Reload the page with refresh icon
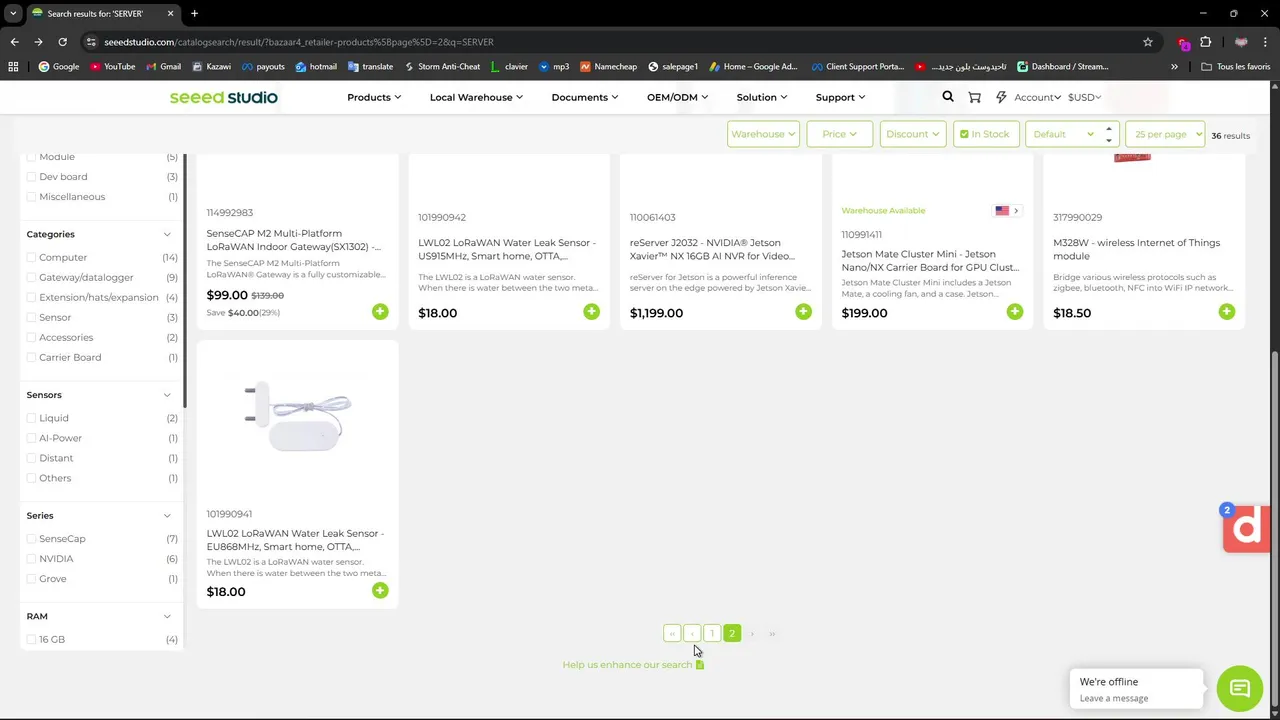The height and width of the screenshot is (720, 1280). click(x=62, y=42)
